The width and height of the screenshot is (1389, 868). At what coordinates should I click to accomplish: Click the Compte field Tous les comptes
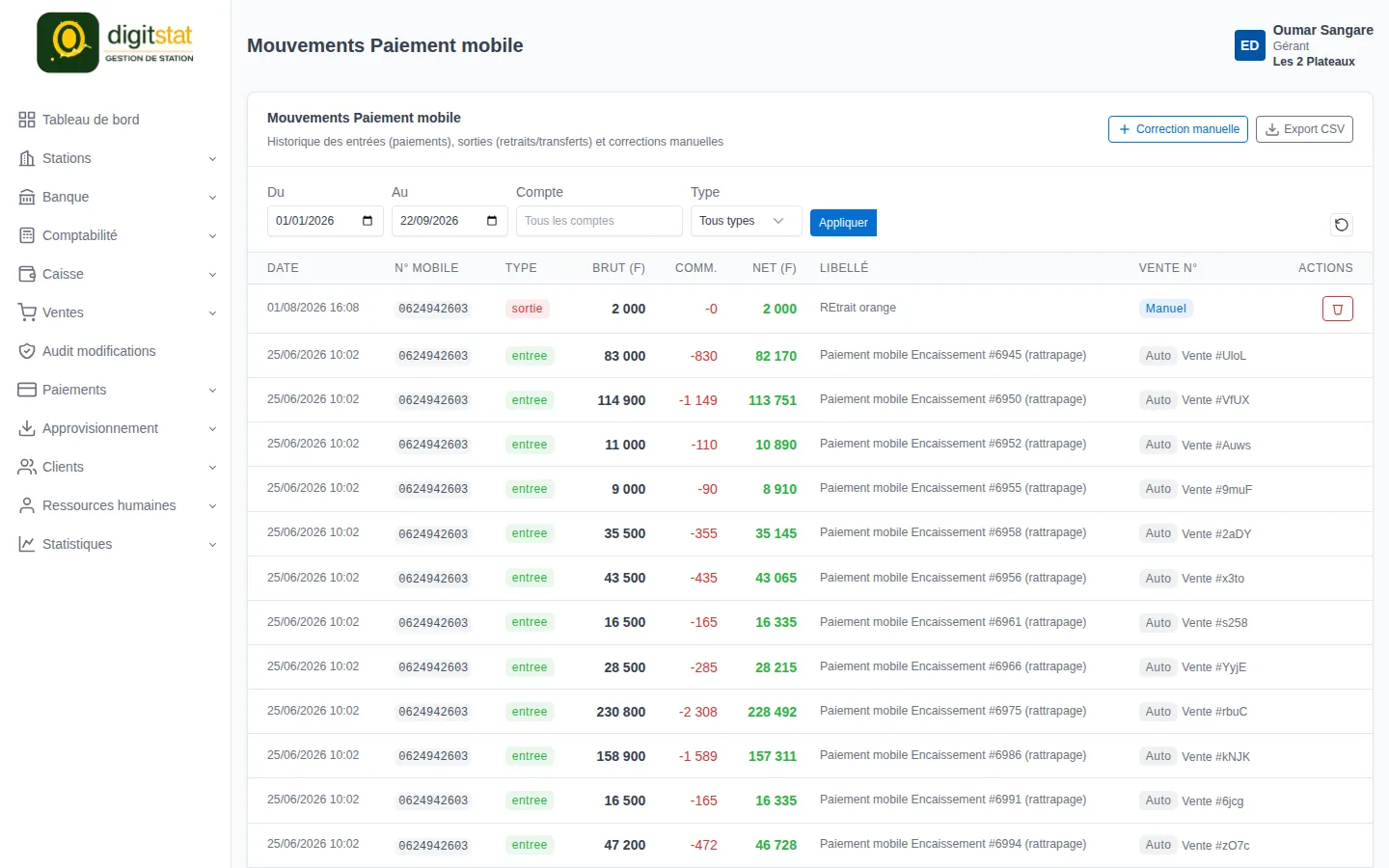click(x=599, y=221)
